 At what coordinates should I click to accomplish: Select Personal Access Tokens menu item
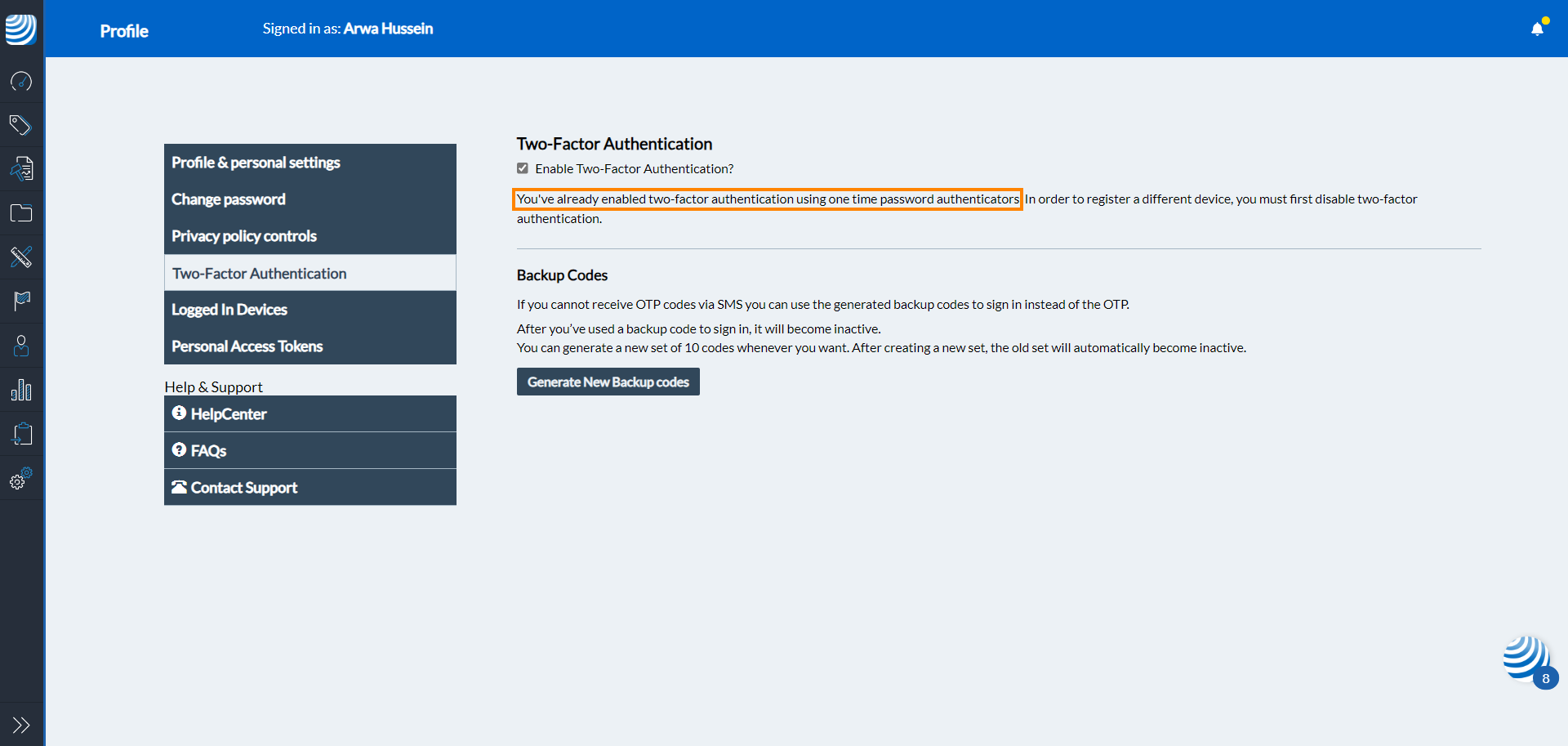pyautogui.click(x=247, y=346)
